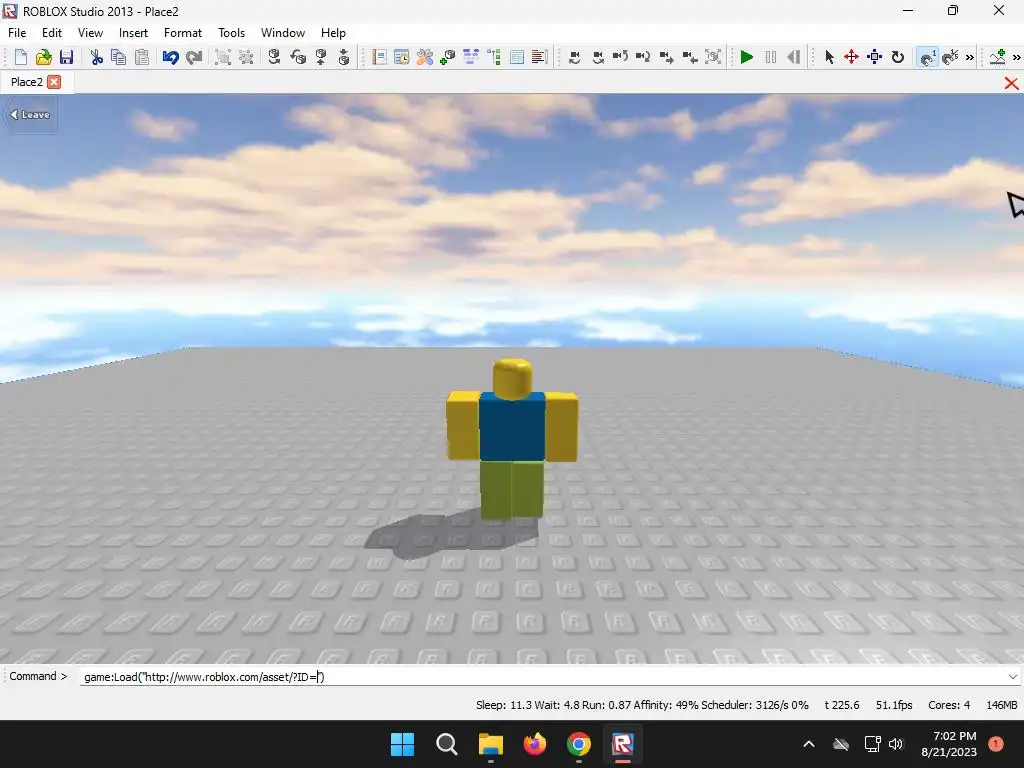This screenshot has height=768, width=1024.
Task: Click the Zoom Extents camera icon
Action: (x=713, y=57)
